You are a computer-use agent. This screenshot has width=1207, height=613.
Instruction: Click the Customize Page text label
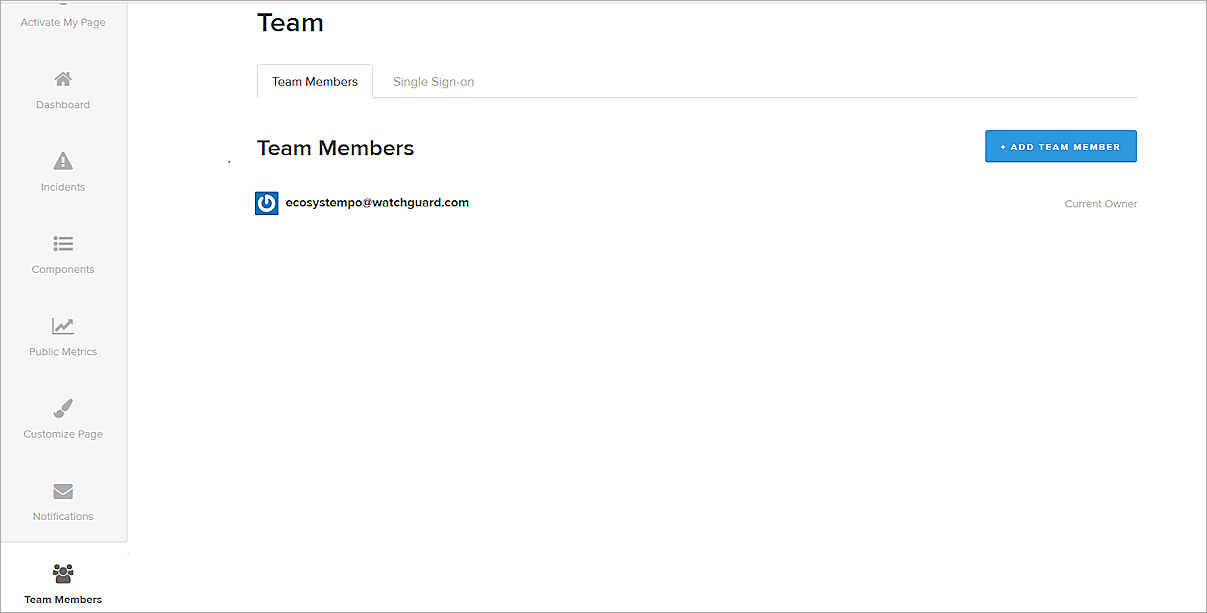63,434
